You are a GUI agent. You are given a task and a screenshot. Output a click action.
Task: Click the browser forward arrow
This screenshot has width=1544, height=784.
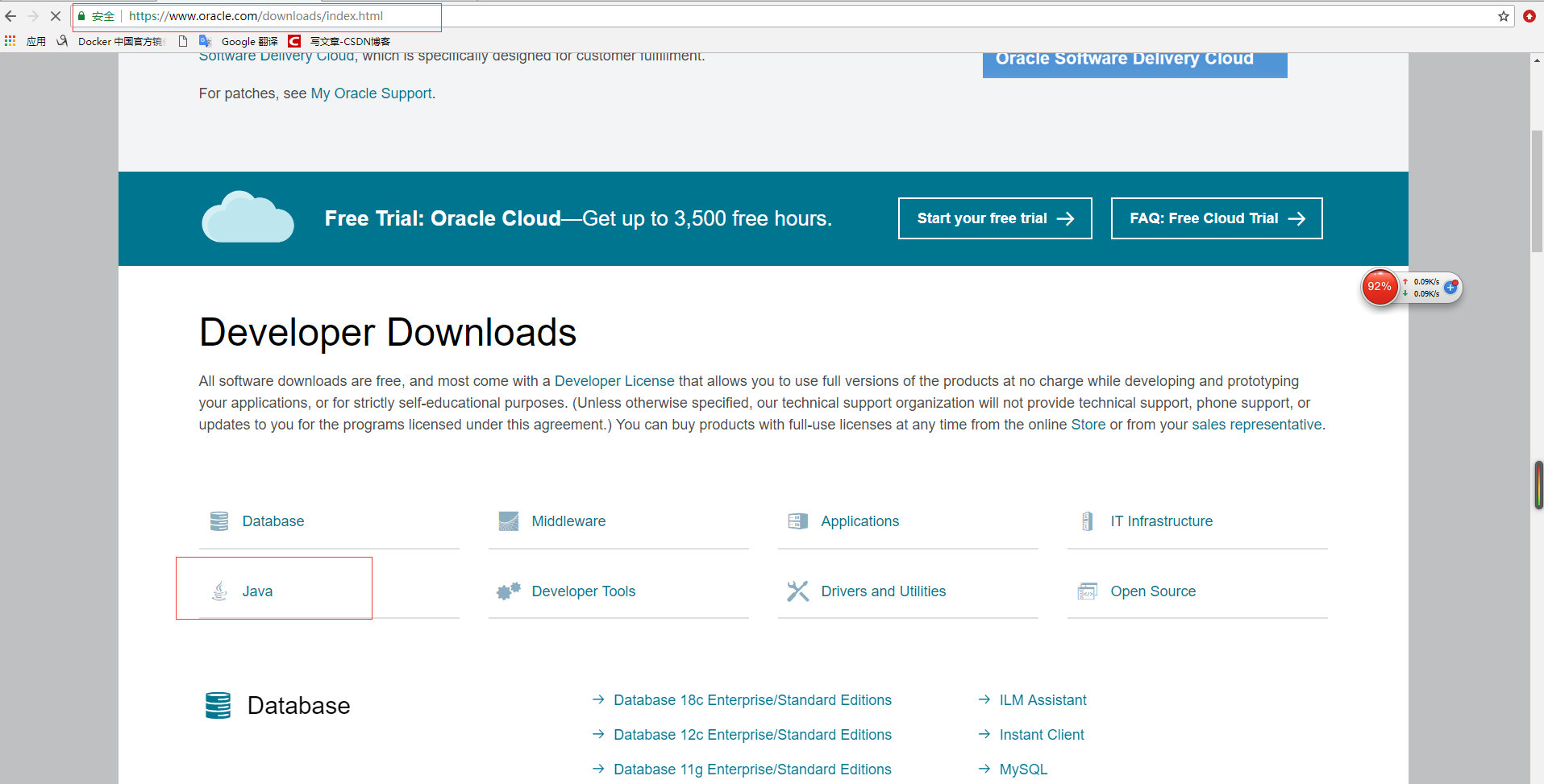pyautogui.click(x=33, y=16)
